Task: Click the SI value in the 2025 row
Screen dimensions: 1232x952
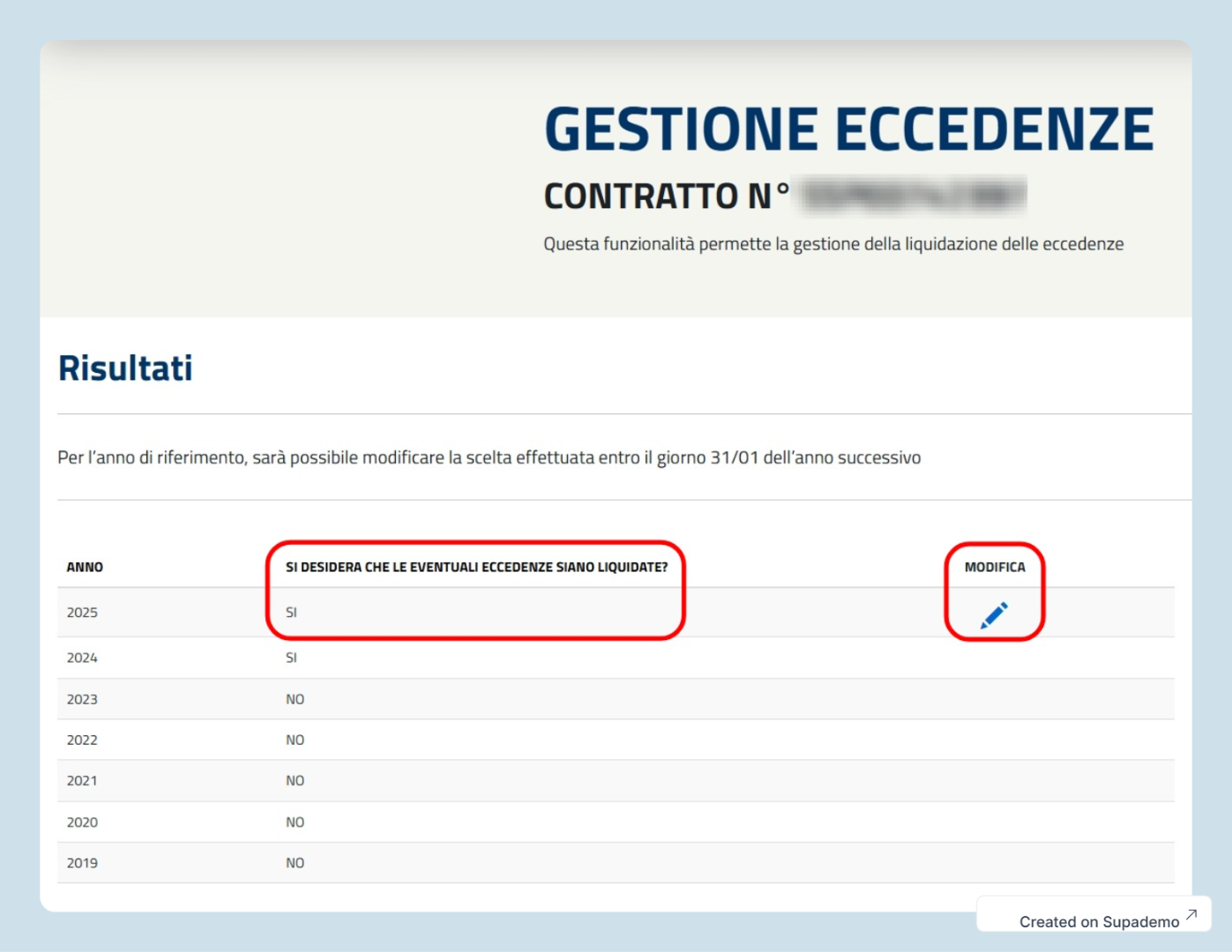Action: (291, 613)
